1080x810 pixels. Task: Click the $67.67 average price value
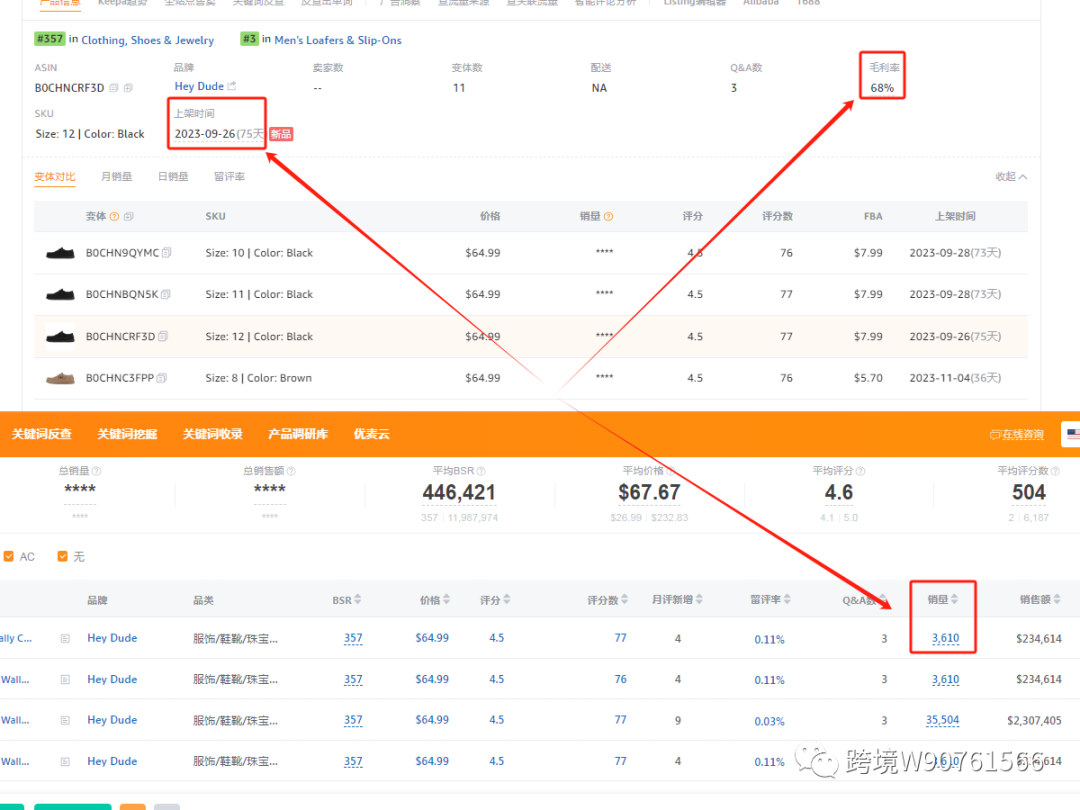click(x=649, y=492)
